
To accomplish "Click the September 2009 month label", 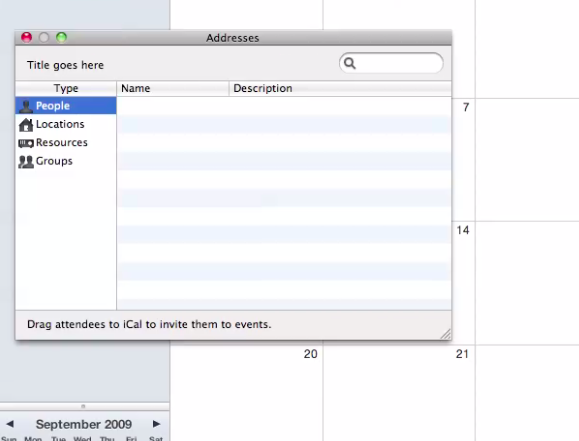I will (x=84, y=424).
